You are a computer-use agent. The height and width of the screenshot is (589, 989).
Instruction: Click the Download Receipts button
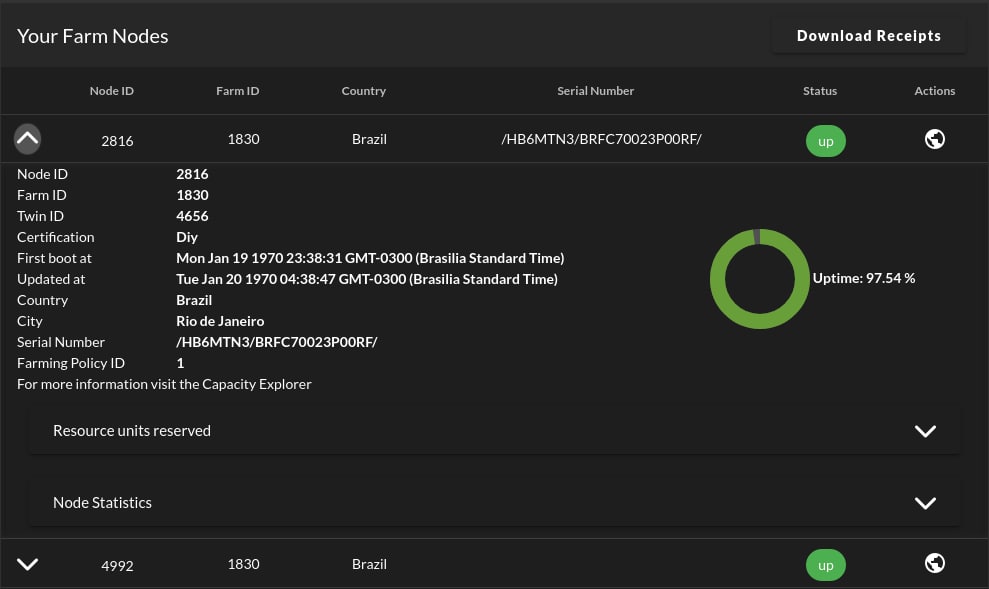pyautogui.click(x=868, y=35)
